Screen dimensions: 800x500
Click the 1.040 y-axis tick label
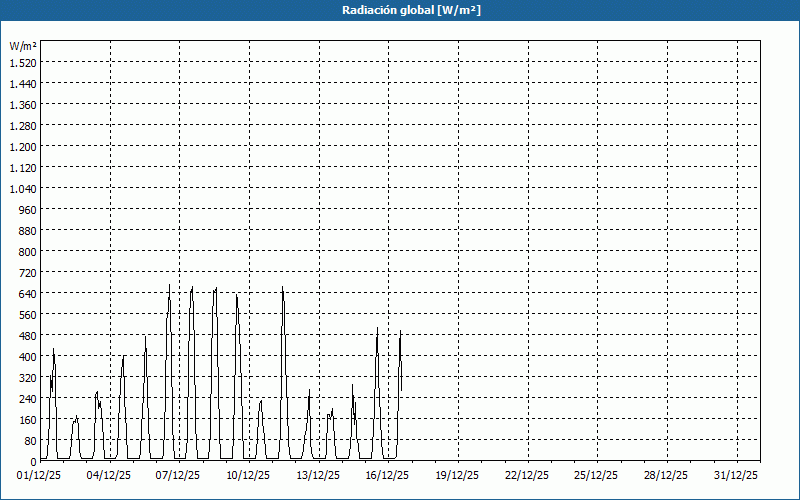[x=23, y=188]
